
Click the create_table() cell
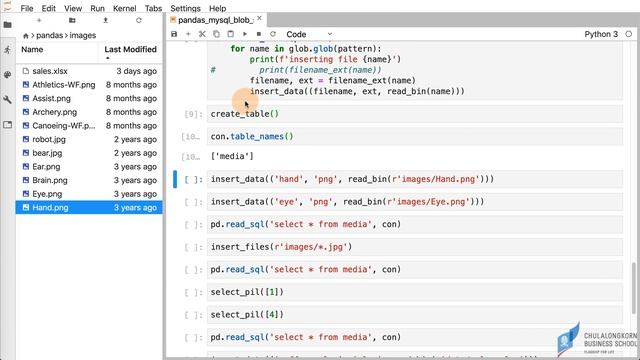[x=415, y=114]
